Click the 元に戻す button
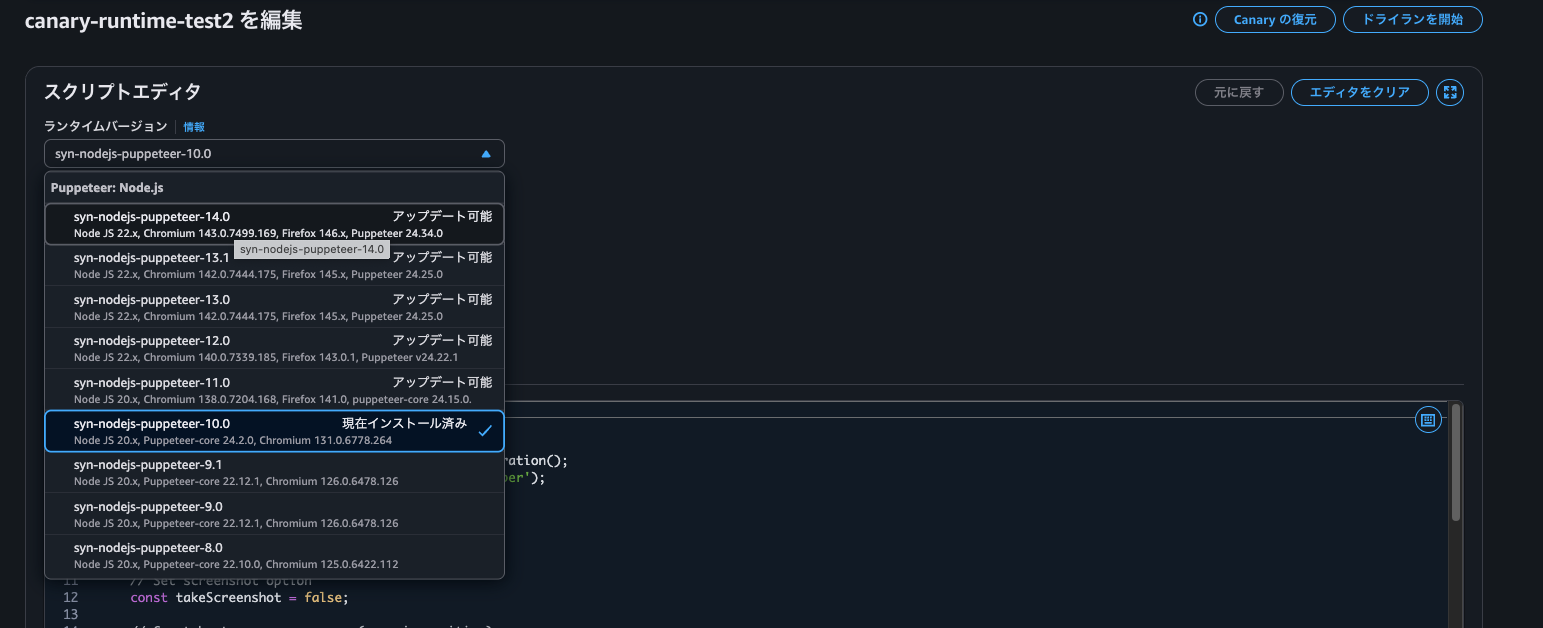 (x=1239, y=93)
